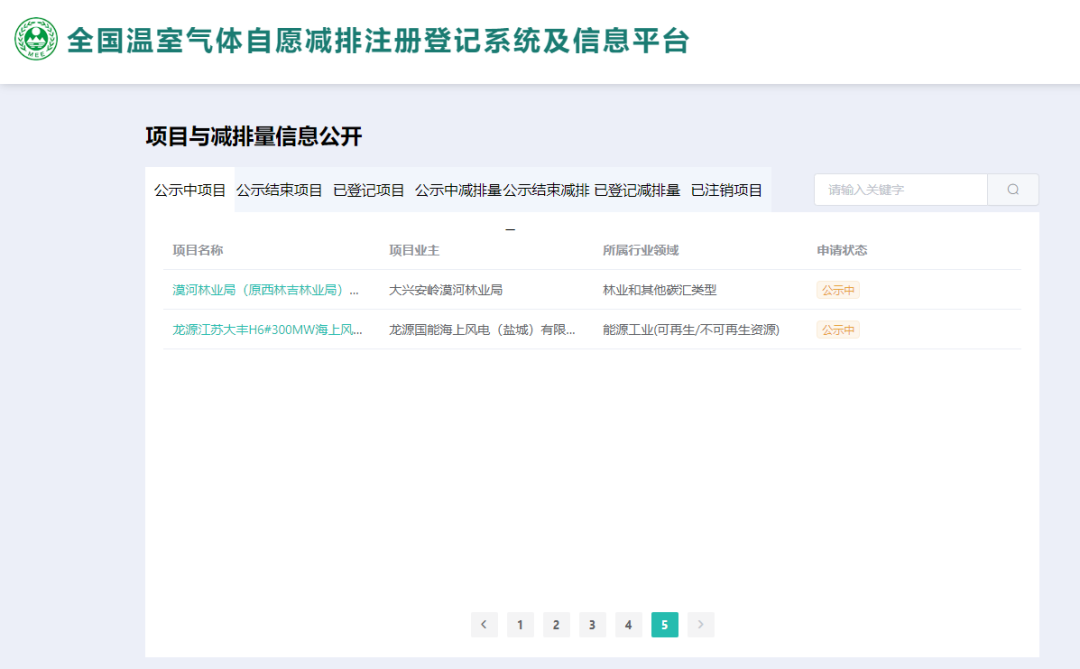Viewport: 1080px width, 669px height.
Task: Navigate to page 4
Action: click(628, 625)
